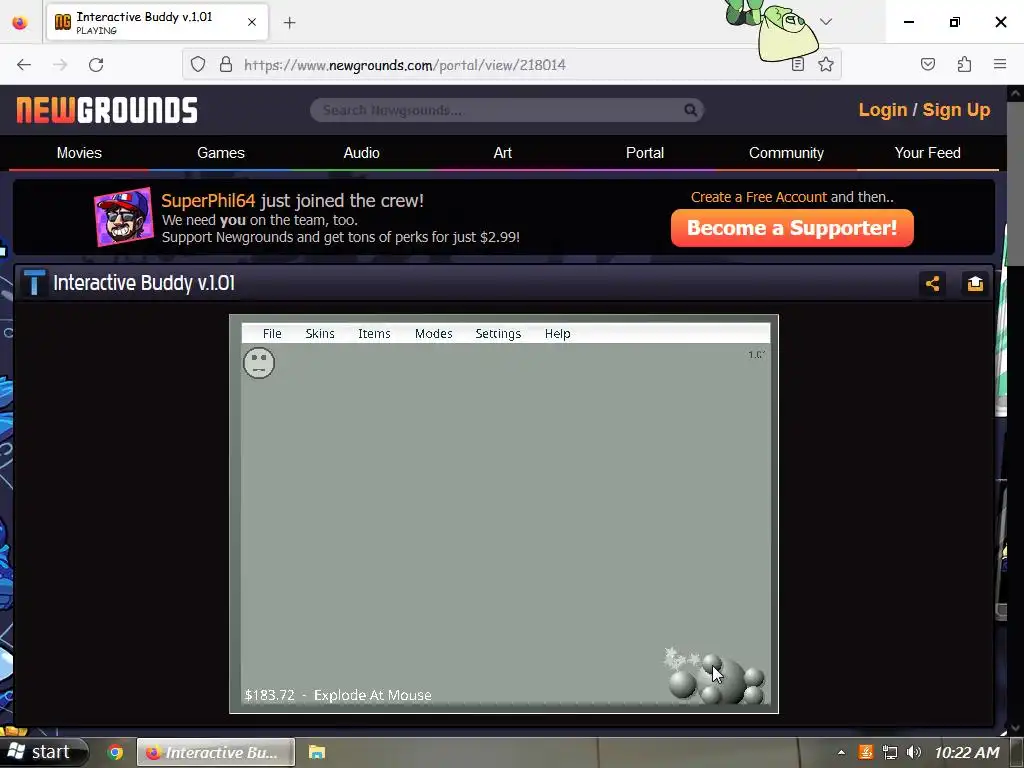Click the network tray icon

(x=889, y=752)
